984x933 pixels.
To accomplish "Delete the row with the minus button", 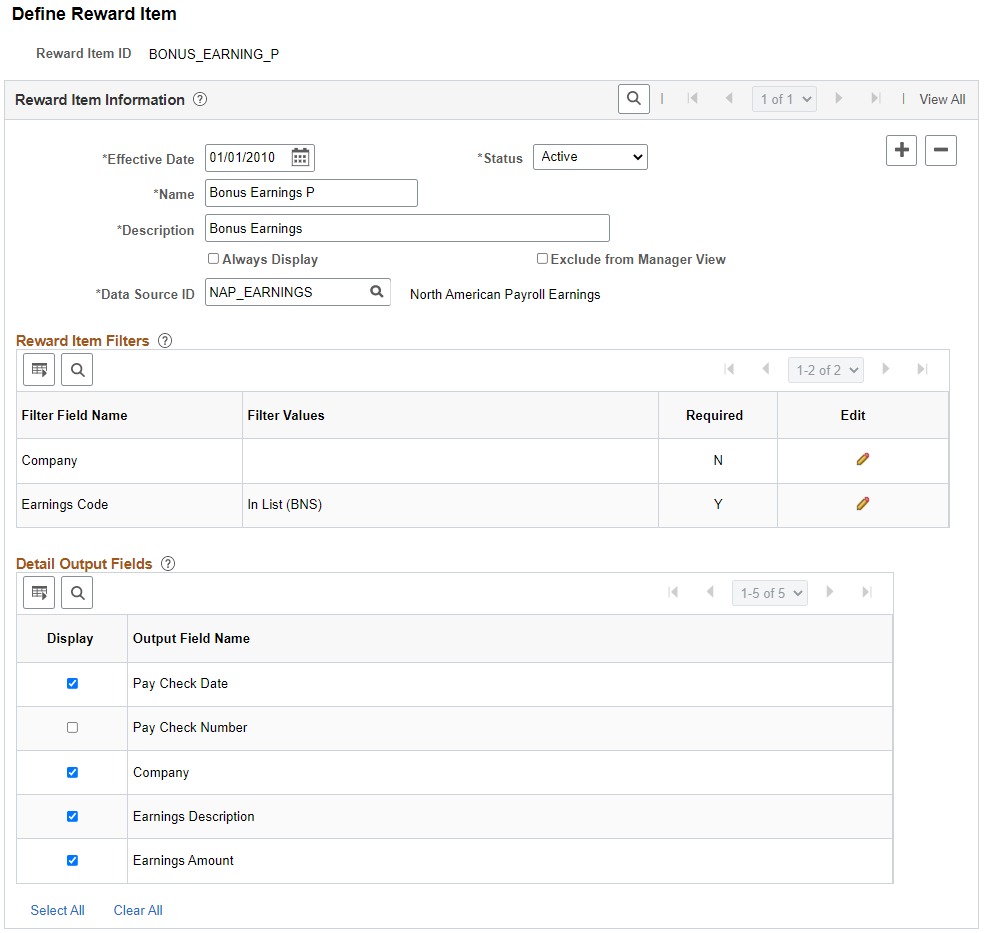I will click(x=941, y=150).
